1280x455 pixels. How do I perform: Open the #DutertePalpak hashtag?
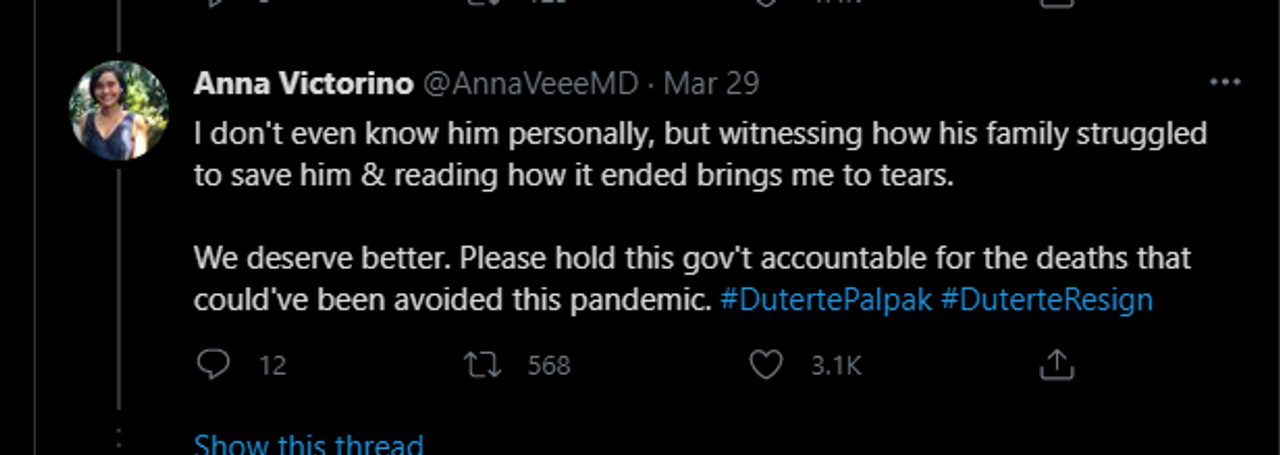click(x=826, y=299)
